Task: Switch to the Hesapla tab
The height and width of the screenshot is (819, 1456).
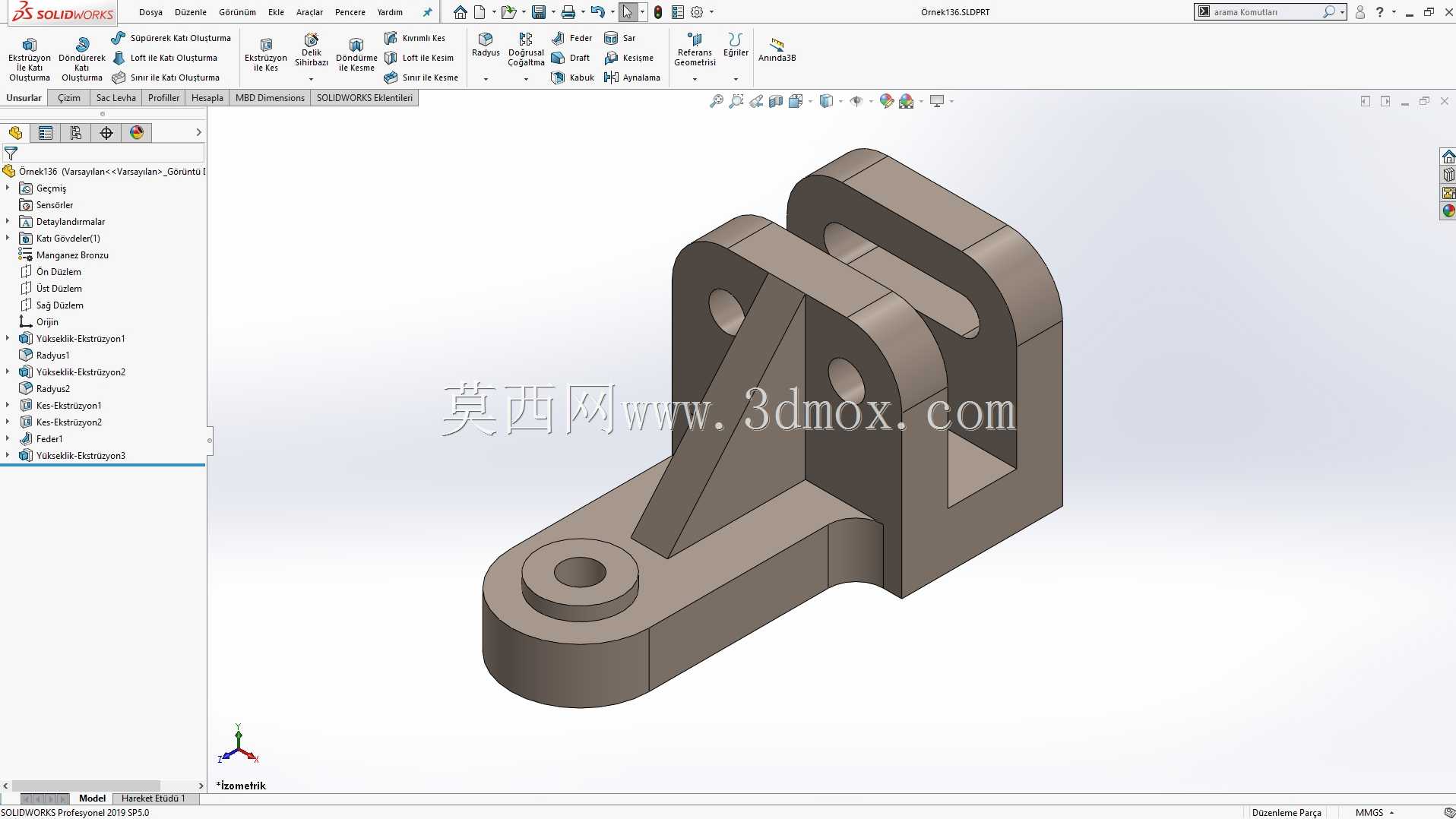Action: [x=207, y=98]
